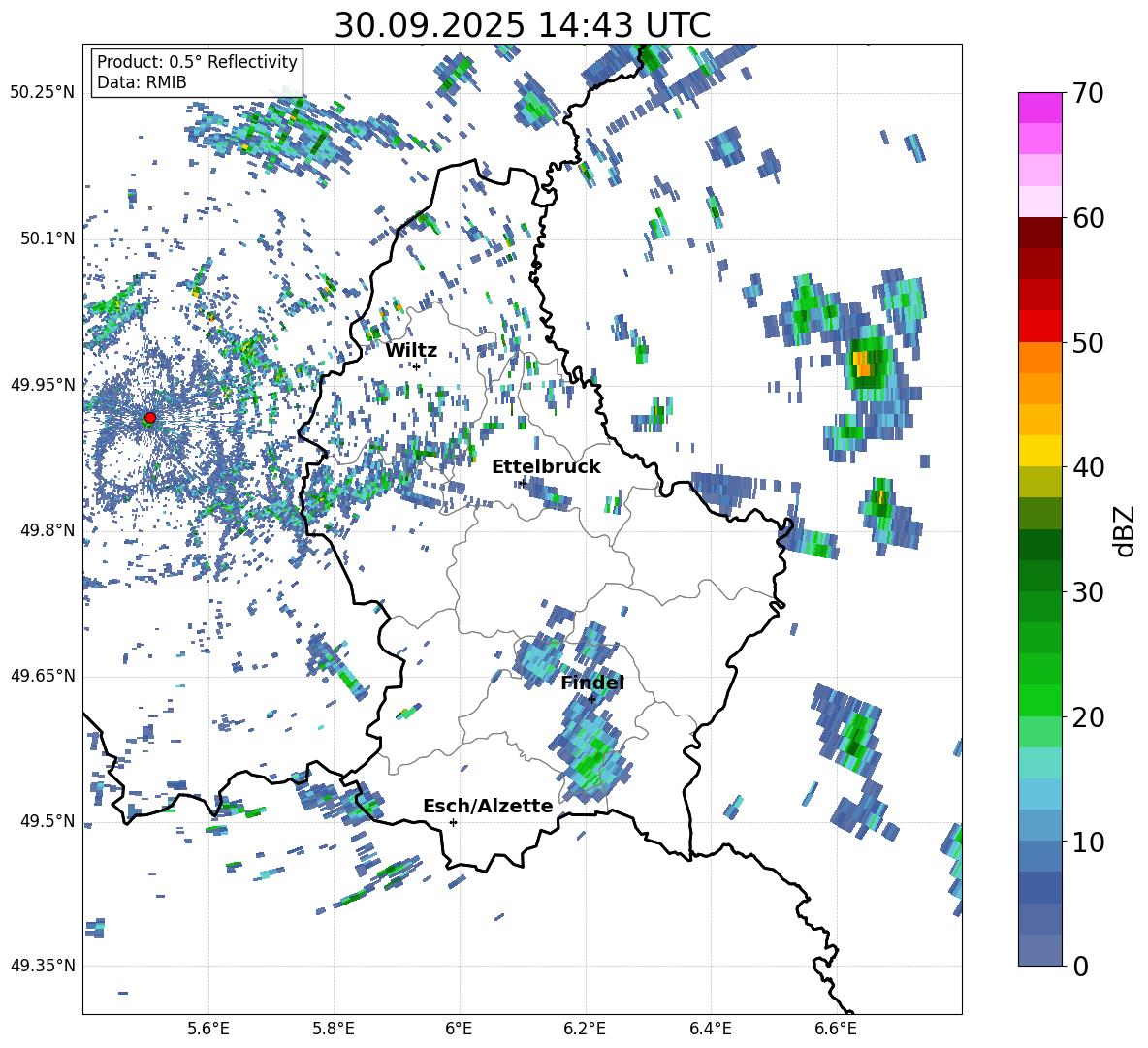The image size is (1148, 1048).
Task: Click the Esch/Alzette city label
Action: 489,806
